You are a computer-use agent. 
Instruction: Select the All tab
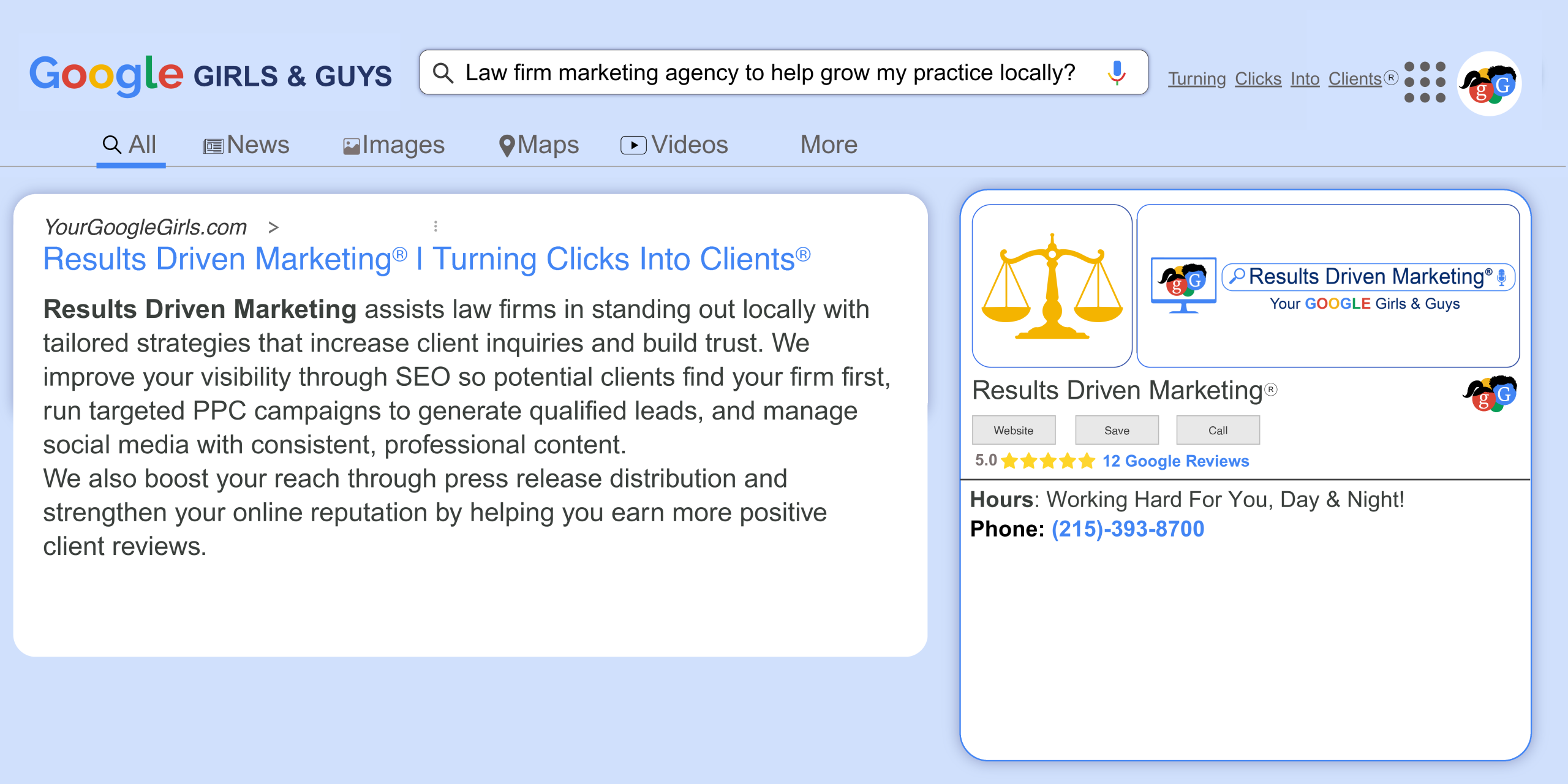[130, 145]
